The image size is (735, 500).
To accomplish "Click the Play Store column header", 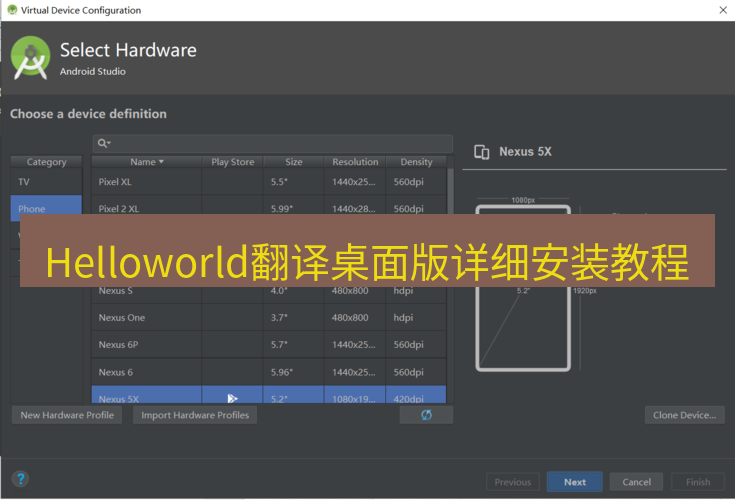I will click(x=232, y=162).
